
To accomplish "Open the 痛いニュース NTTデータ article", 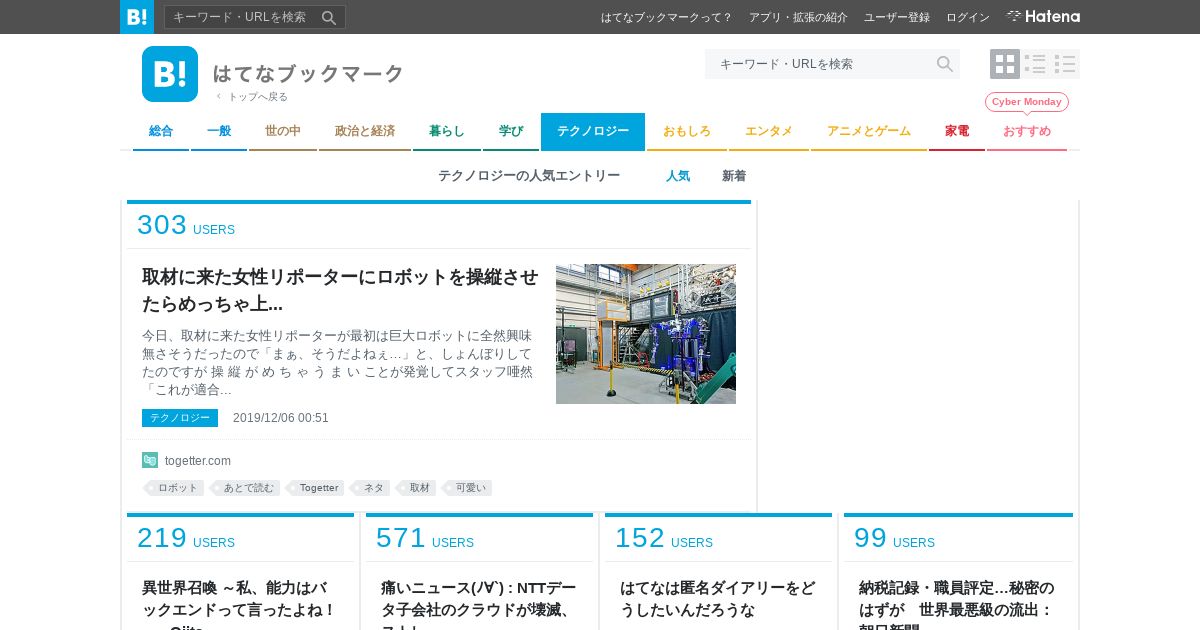I will (478, 604).
